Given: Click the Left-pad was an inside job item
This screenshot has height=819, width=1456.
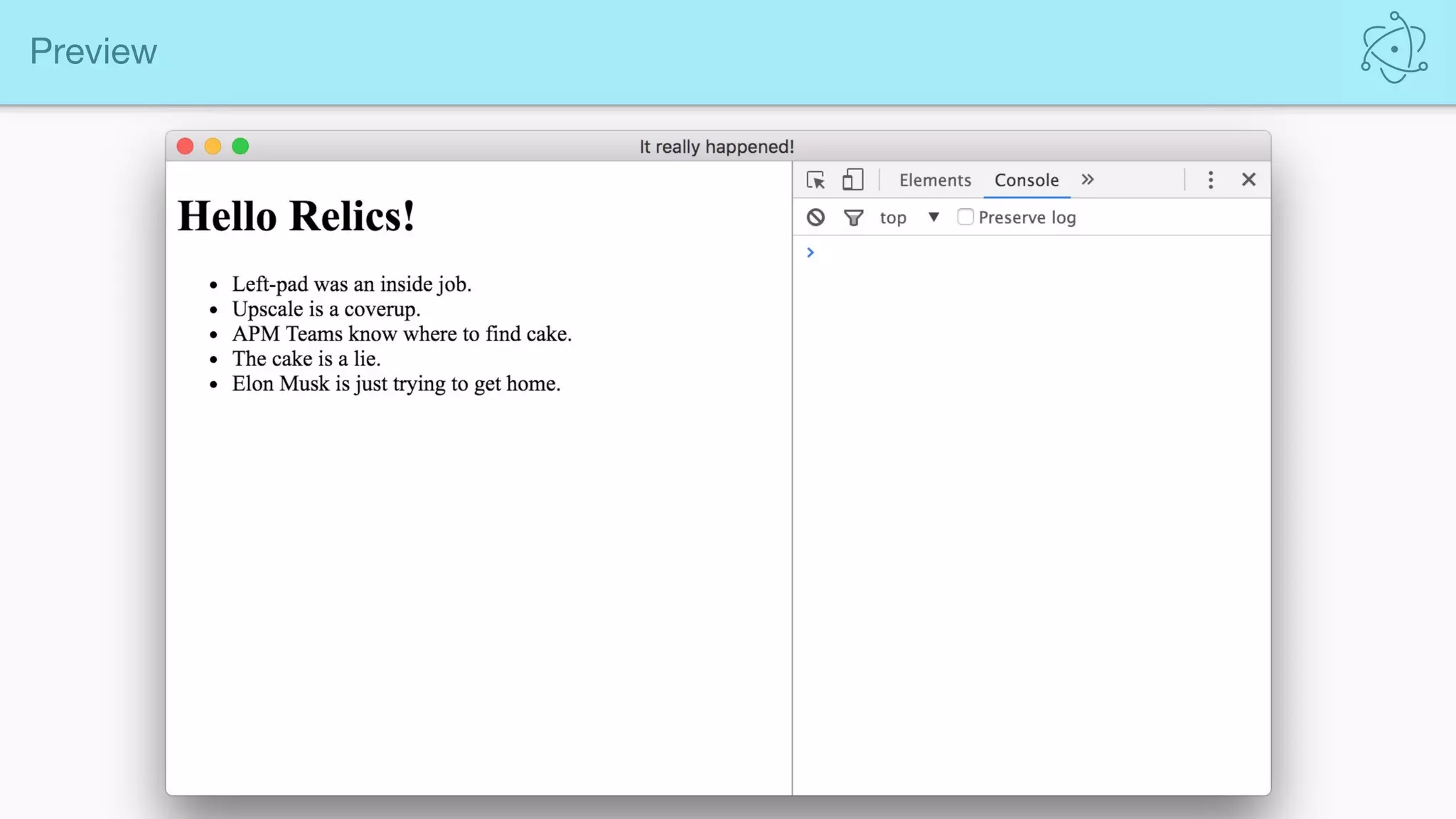Looking at the screenshot, I should (x=351, y=284).
